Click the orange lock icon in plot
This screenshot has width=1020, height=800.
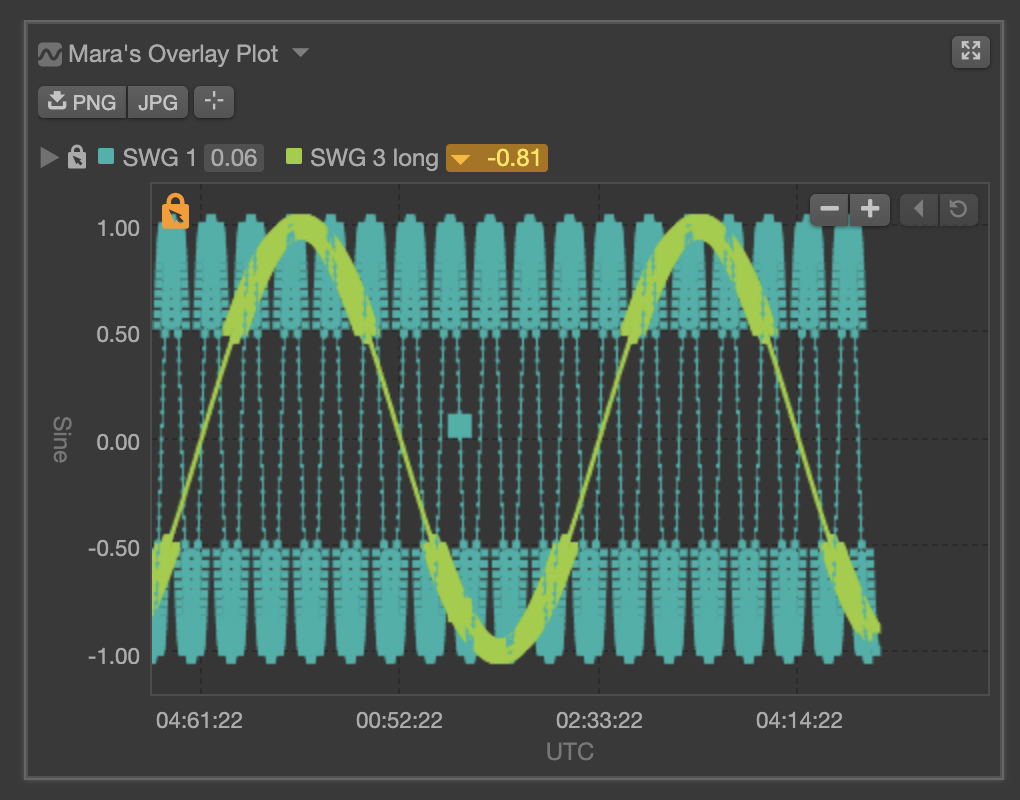click(x=175, y=211)
